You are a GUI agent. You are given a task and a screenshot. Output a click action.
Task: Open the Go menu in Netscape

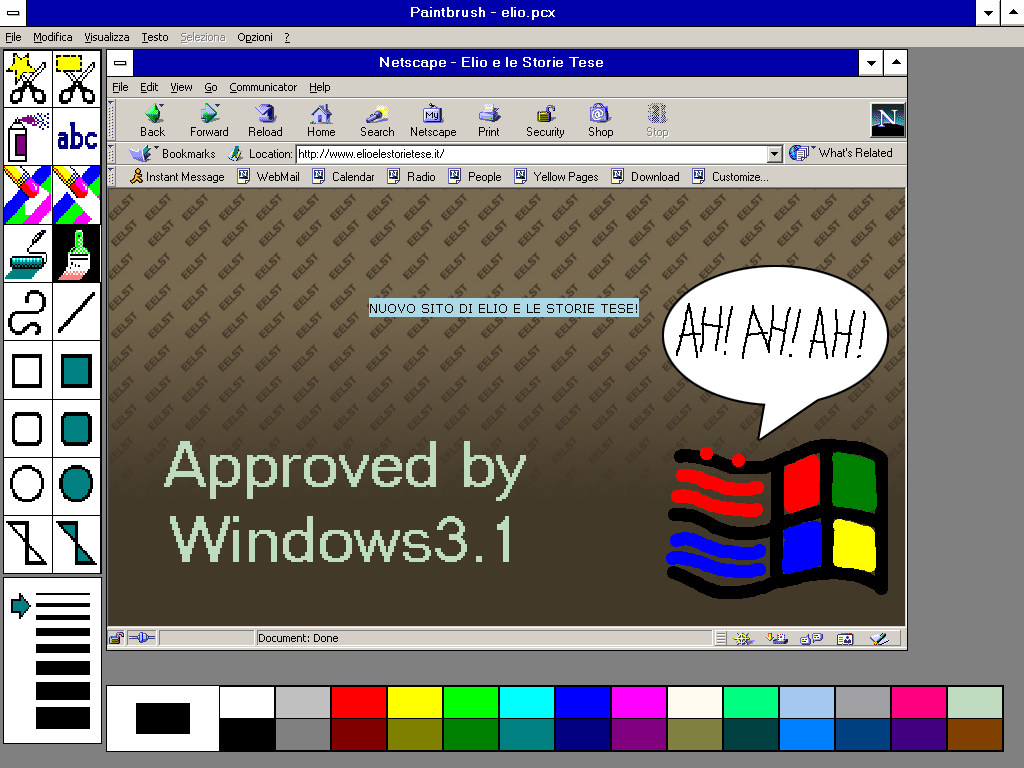pyautogui.click(x=210, y=87)
